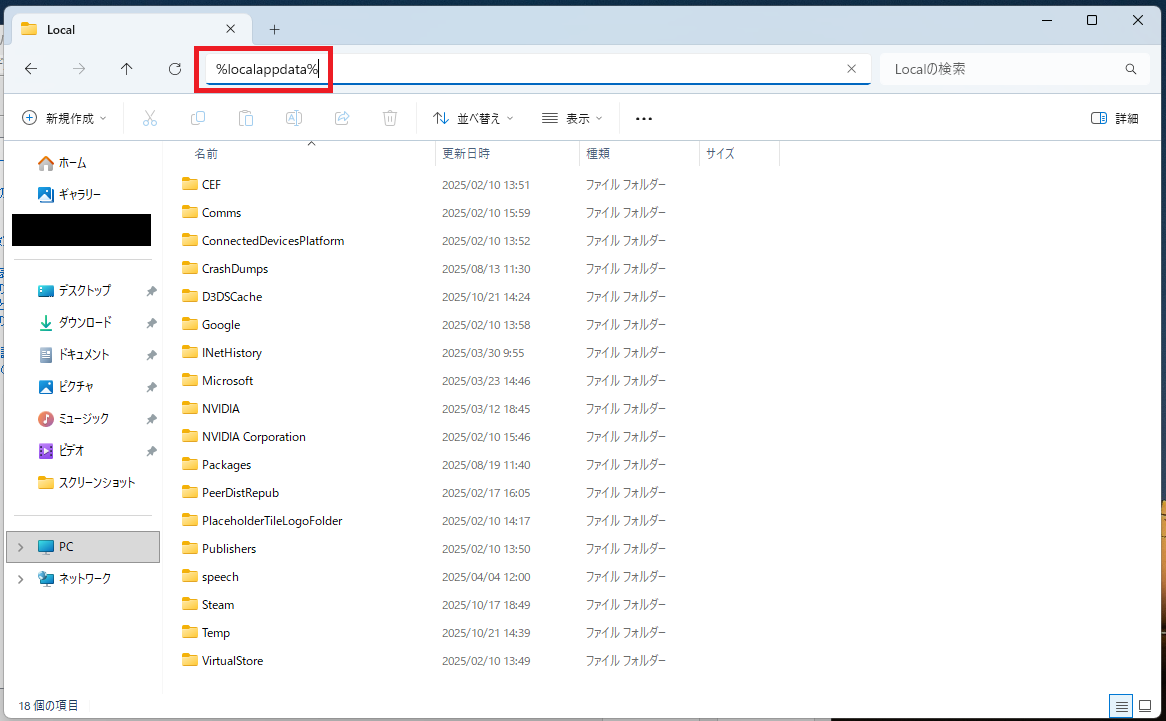Expand the ネットワーク tree node
Screen dimensions: 1166x721
pos(20,579)
